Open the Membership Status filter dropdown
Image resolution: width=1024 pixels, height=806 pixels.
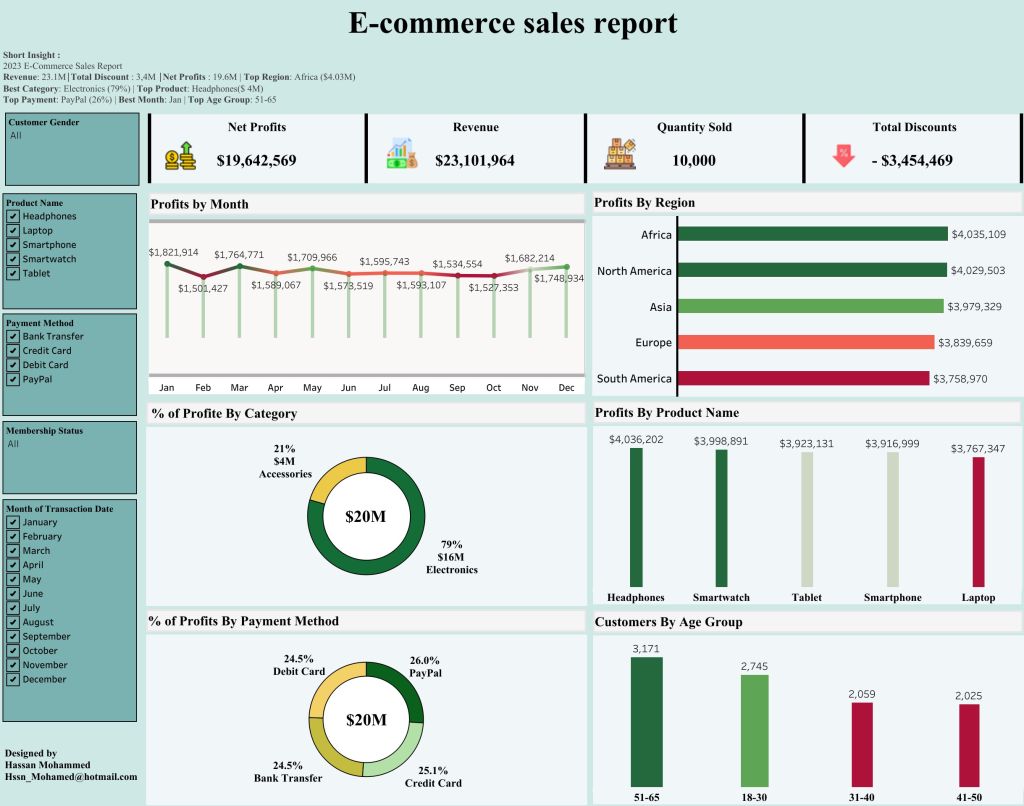tap(70, 443)
